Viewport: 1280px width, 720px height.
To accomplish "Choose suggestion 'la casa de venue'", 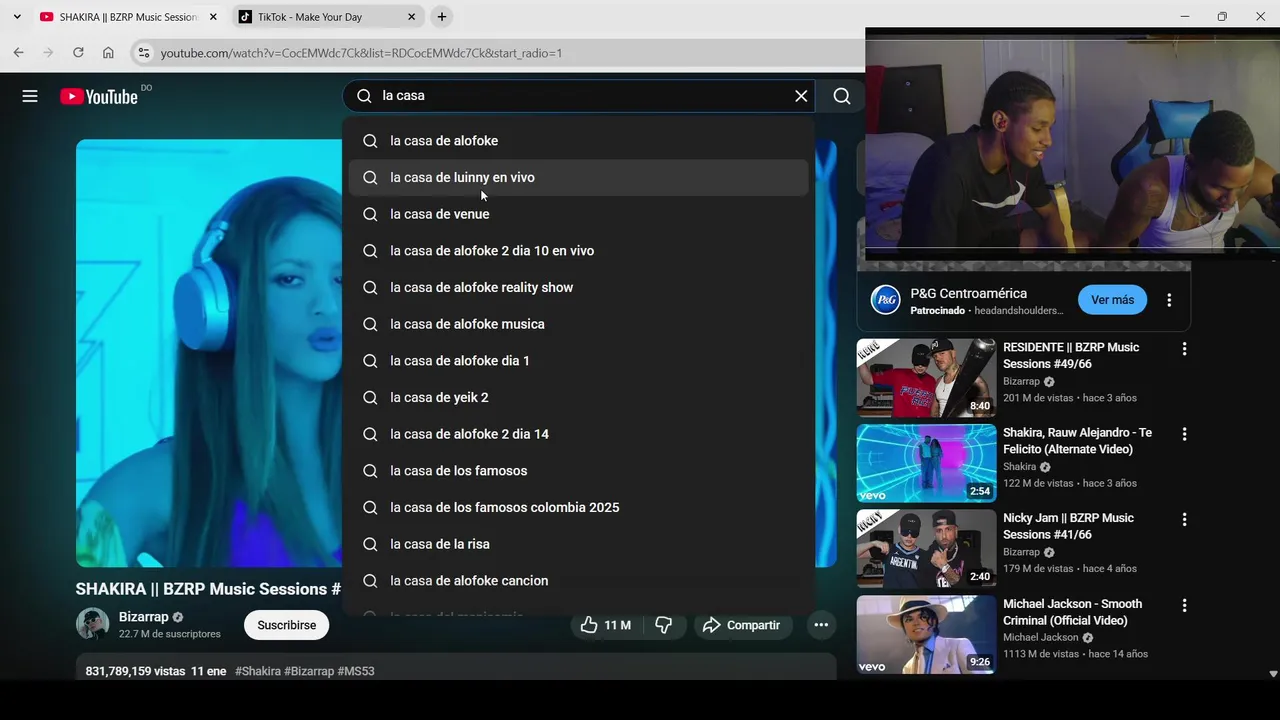I will click(x=578, y=214).
